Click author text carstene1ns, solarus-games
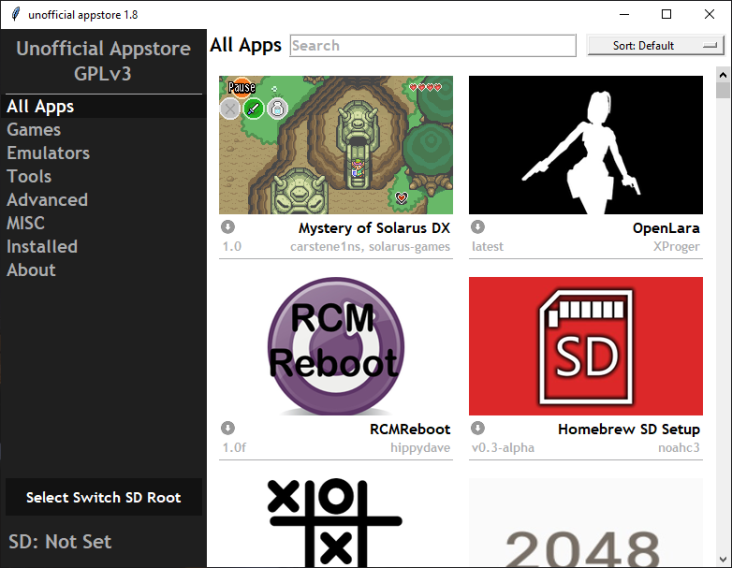 click(370, 246)
